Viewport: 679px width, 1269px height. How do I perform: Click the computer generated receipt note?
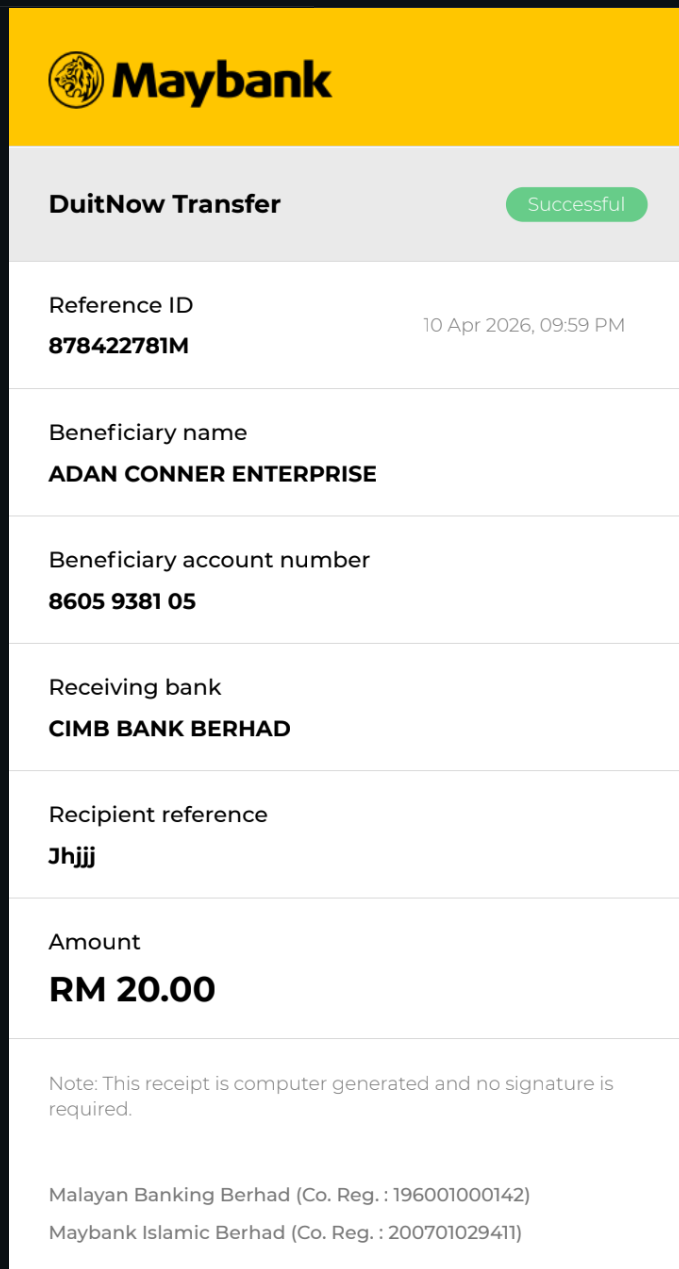pos(331,1095)
